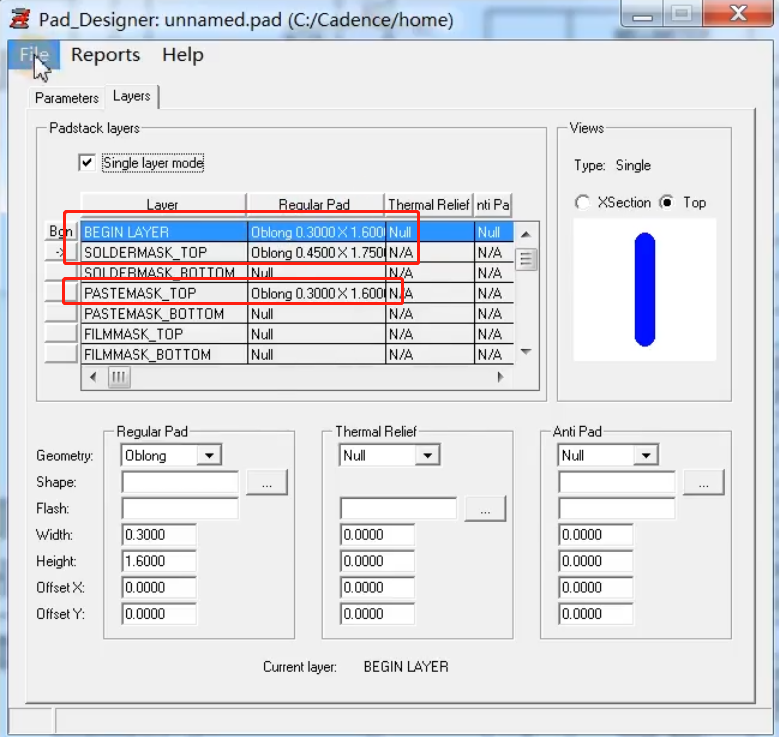The height and width of the screenshot is (737, 779).
Task: Open the Help menu
Action: coord(182,55)
